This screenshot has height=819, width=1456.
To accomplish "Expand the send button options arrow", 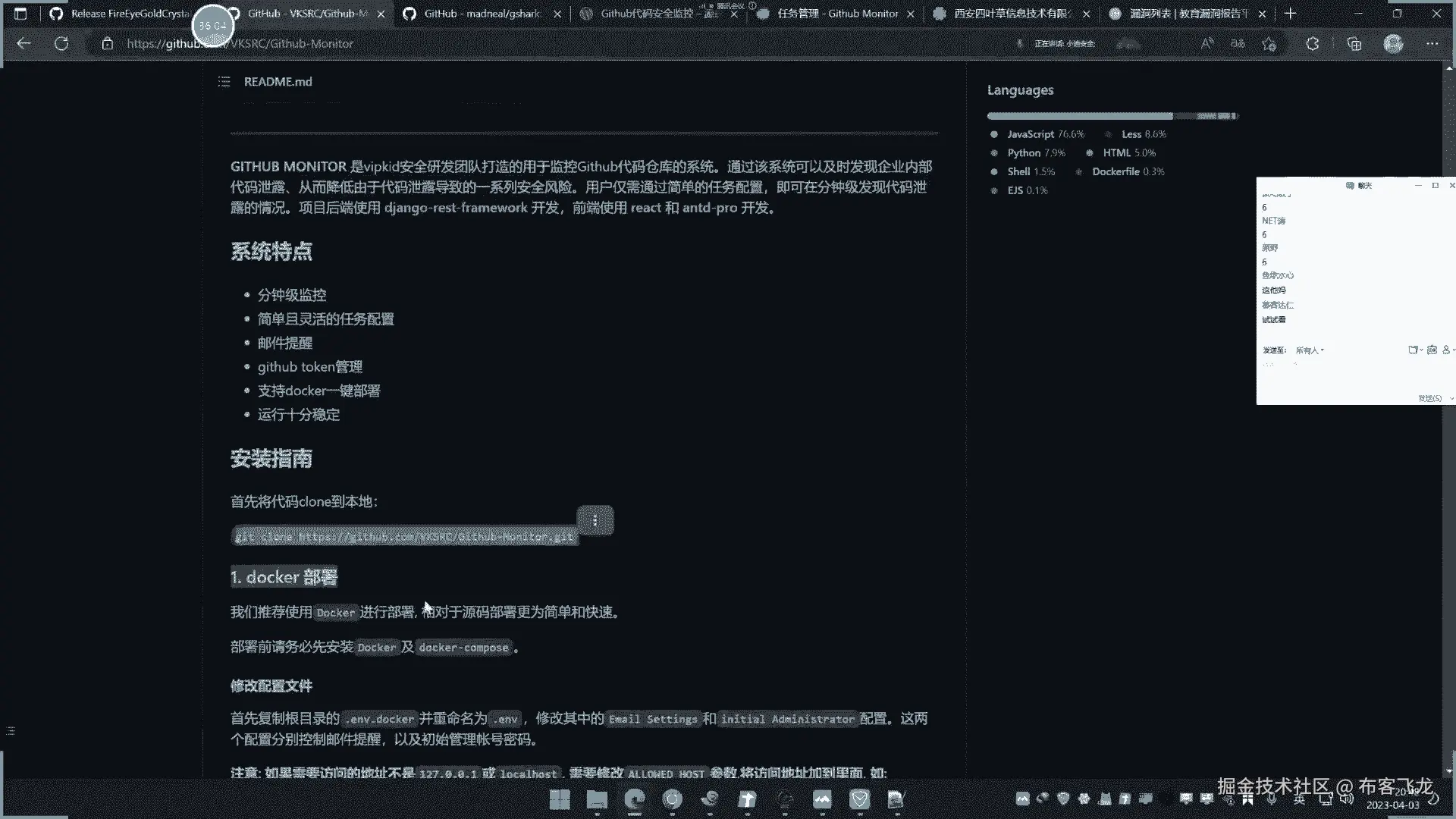I will (1451, 398).
